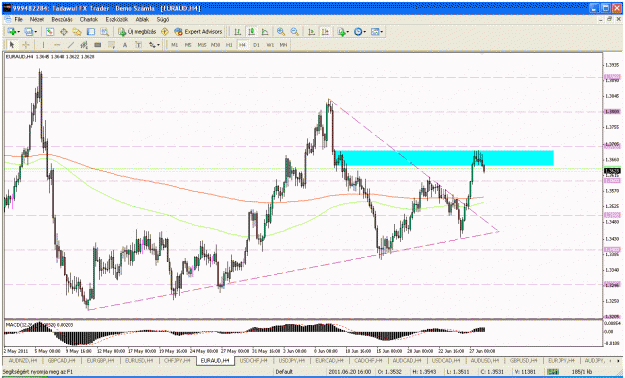Zoom out of the chart
The width and height of the screenshot is (625, 378).
[295, 32]
